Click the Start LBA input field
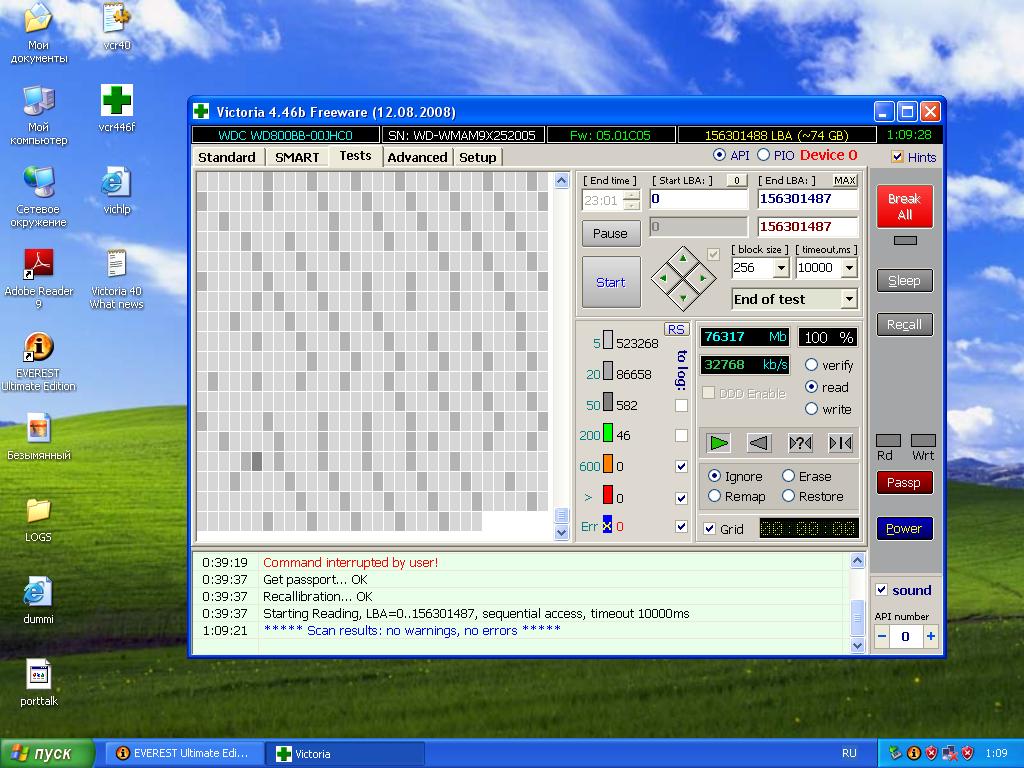This screenshot has width=1024, height=768. coord(698,199)
